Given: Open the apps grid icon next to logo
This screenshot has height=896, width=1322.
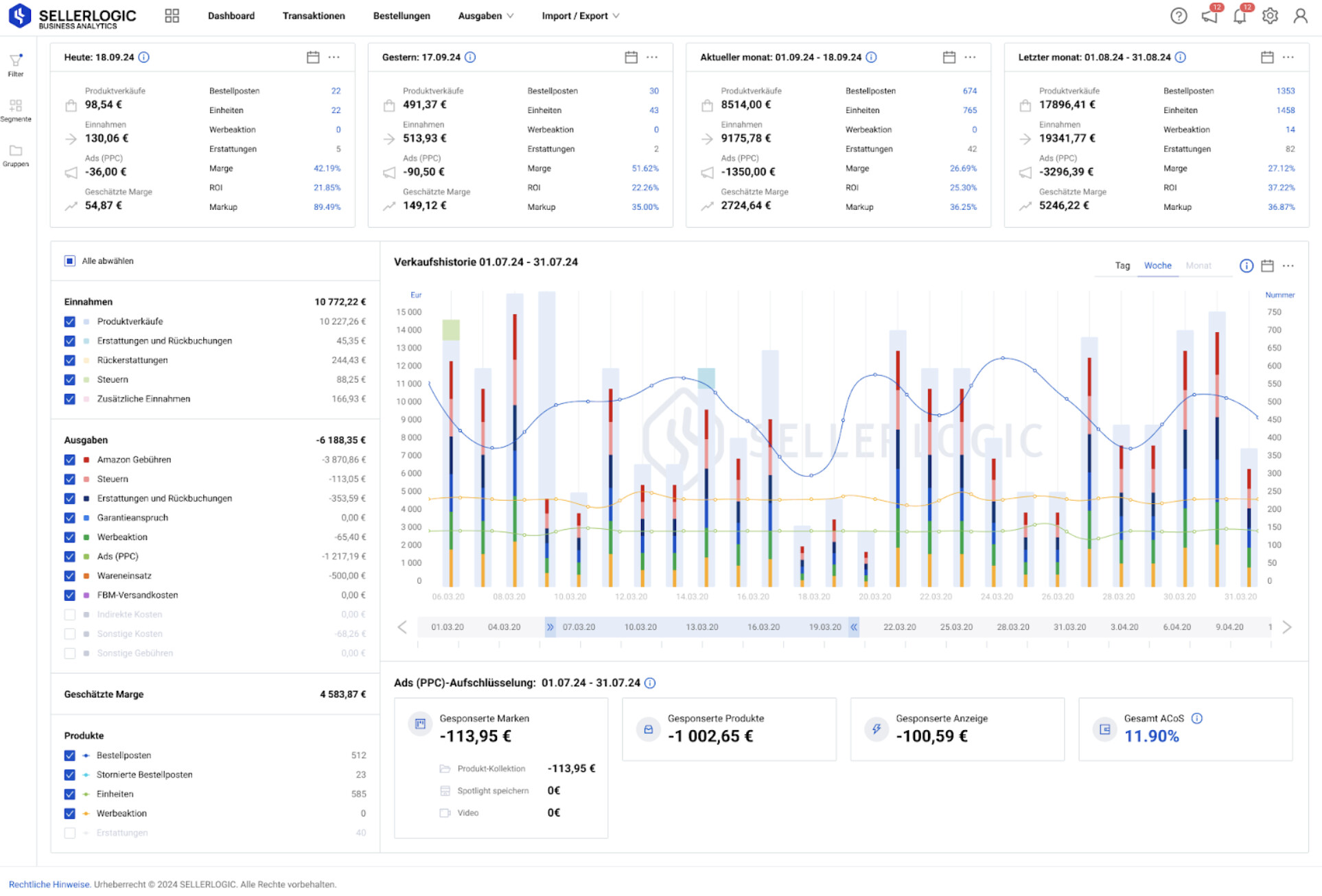Looking at the screenshot, I should pos(172,16).
